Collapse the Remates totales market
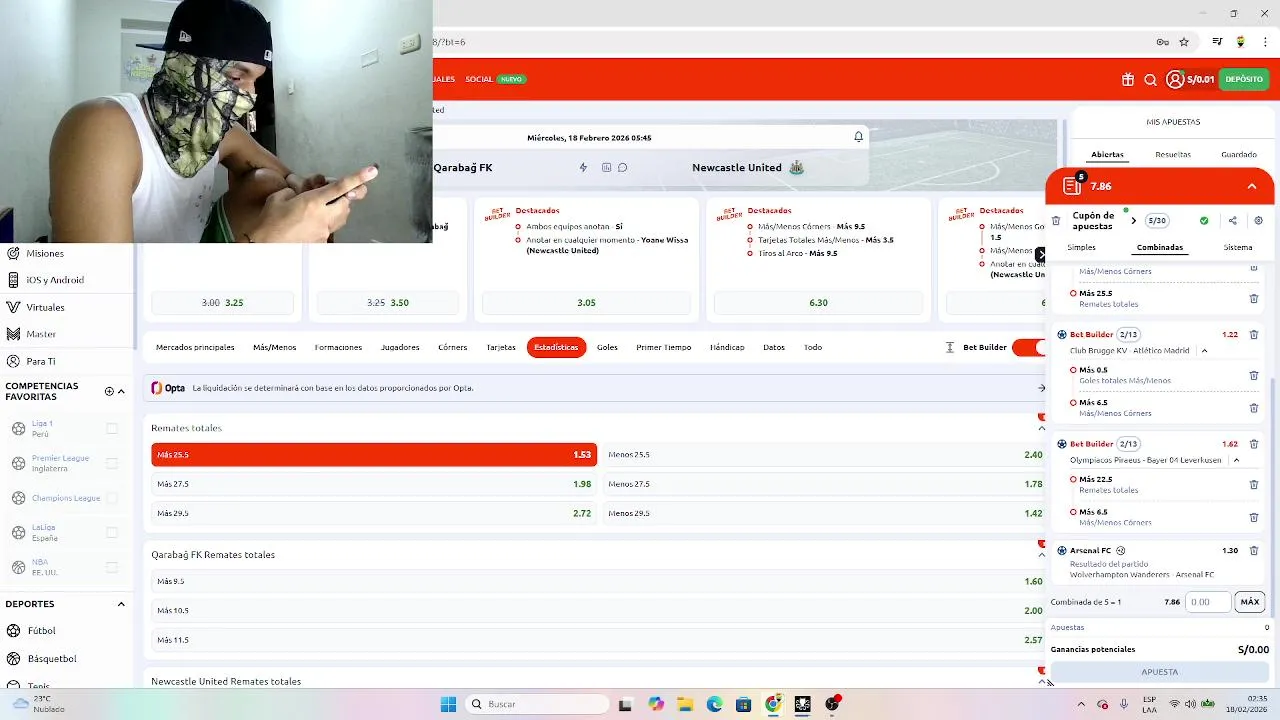1280x720 pixels. click(x=1042, y=428)
